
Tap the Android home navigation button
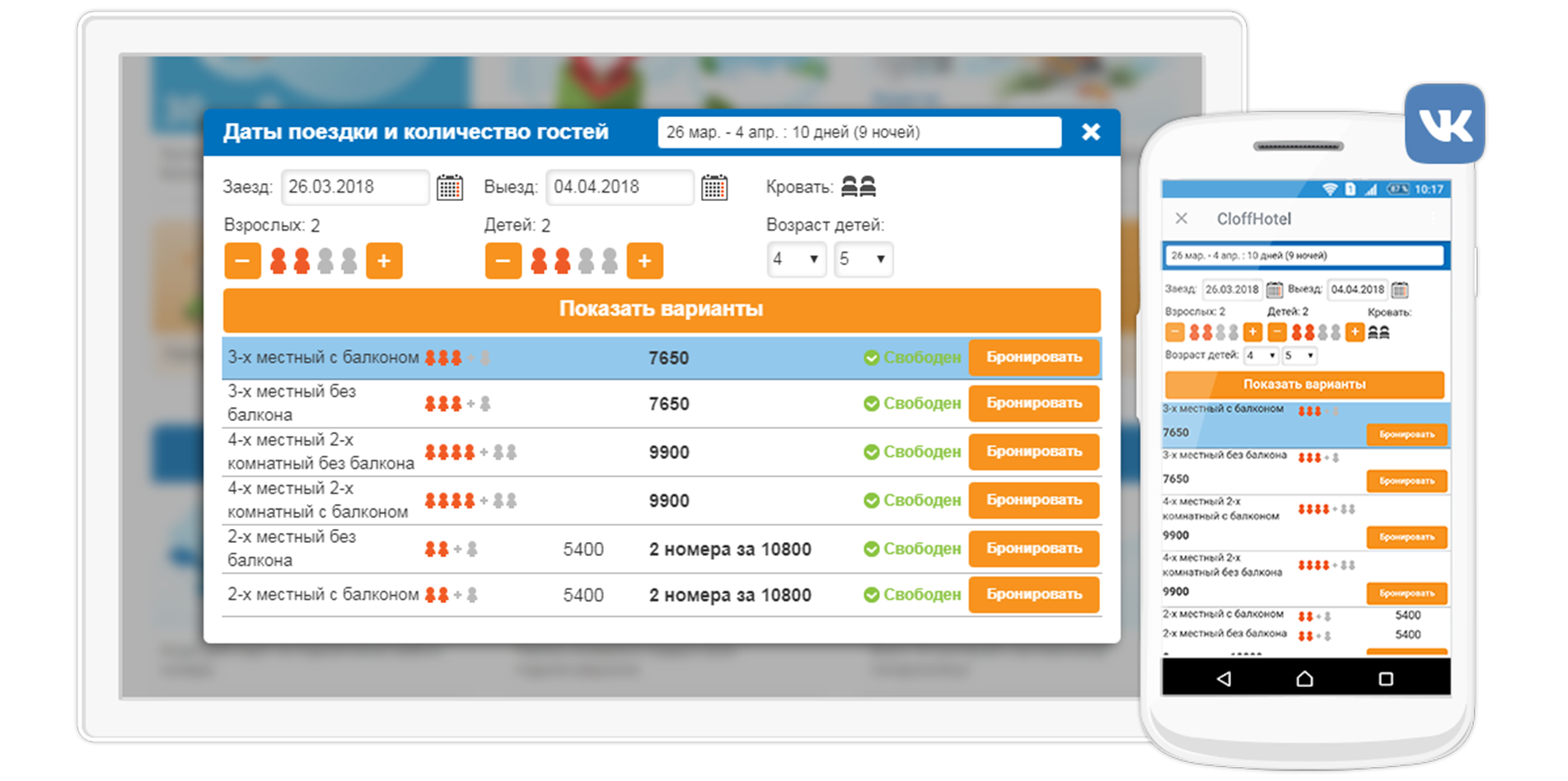(x=1304, y=679)
